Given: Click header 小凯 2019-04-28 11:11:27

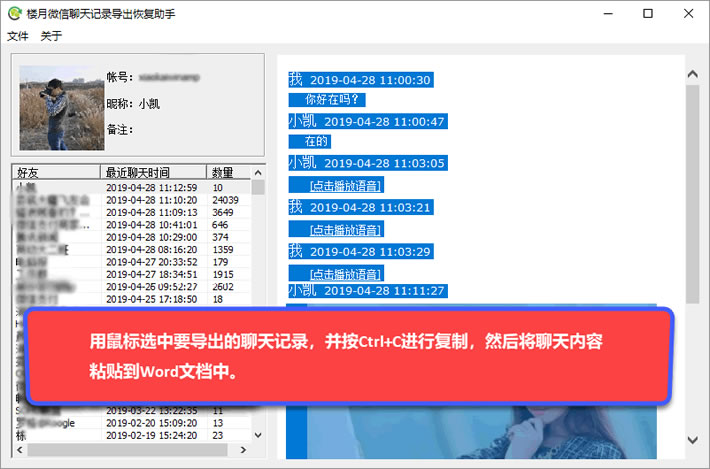Looking at the screenshot, I should (x=368, y=290).
